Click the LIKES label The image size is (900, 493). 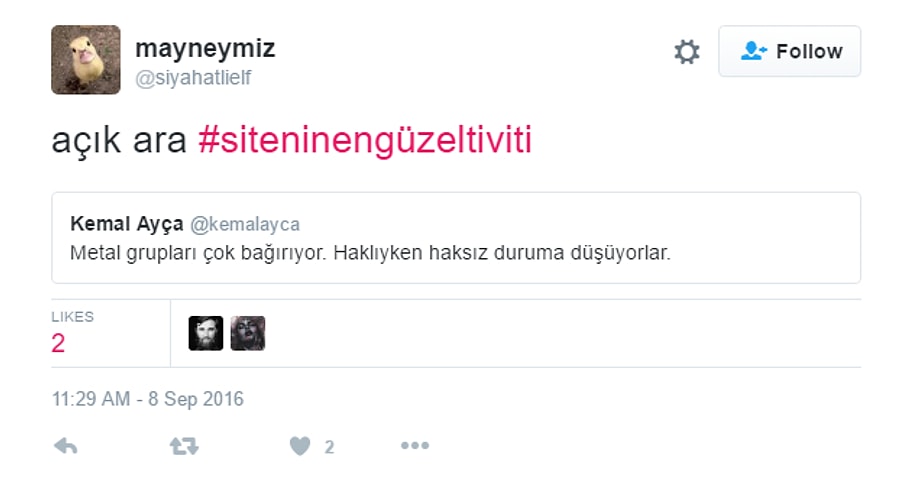point(72,317)
